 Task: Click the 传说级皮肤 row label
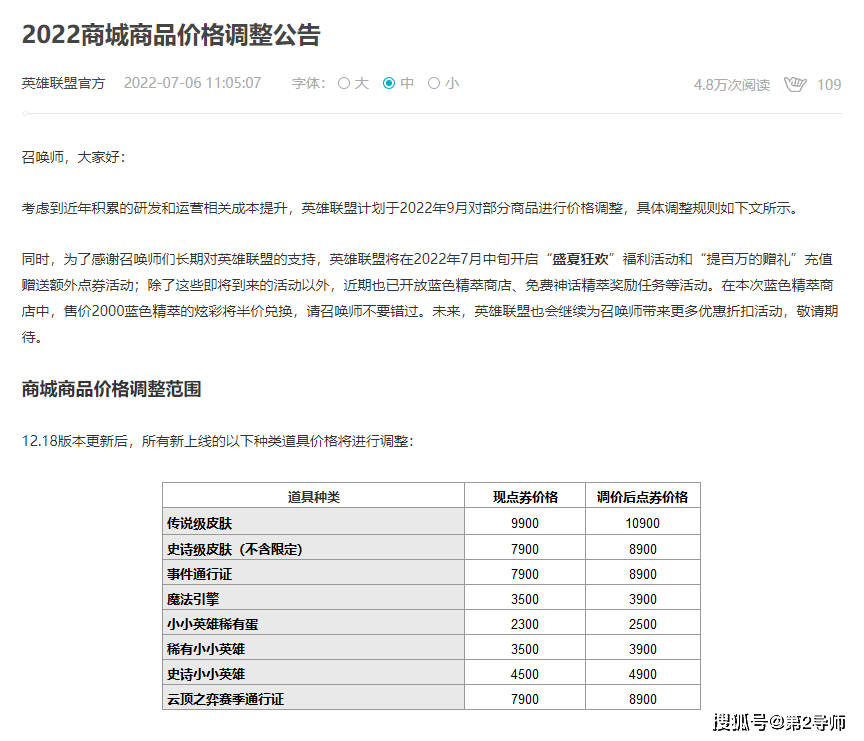point(199,523)
